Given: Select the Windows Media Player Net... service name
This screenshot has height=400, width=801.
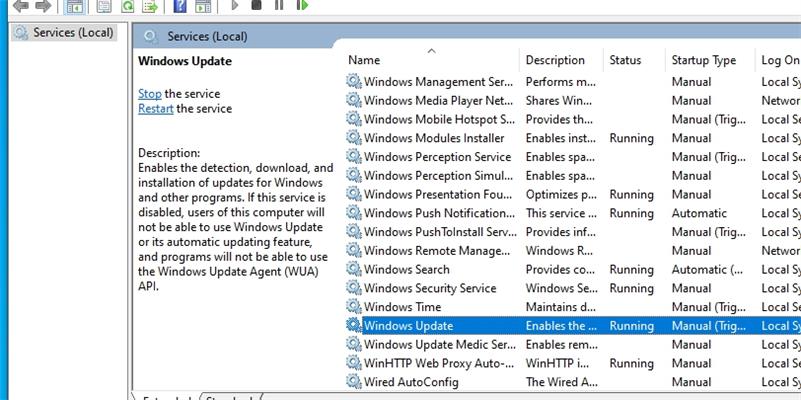Looking at the screenshot, I should pyautogui.click(x=439, y=101).
